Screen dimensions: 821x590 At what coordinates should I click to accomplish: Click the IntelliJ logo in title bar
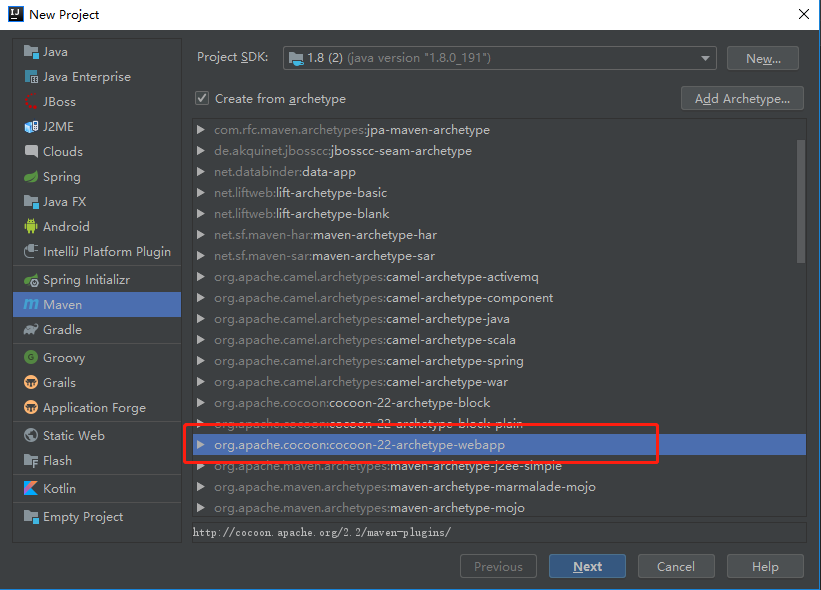16,14
